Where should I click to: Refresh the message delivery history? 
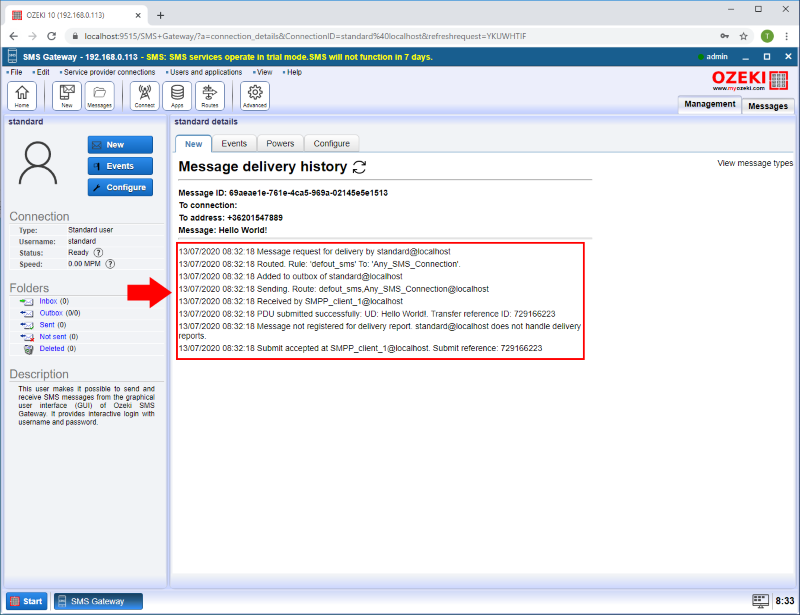(360, 167)
